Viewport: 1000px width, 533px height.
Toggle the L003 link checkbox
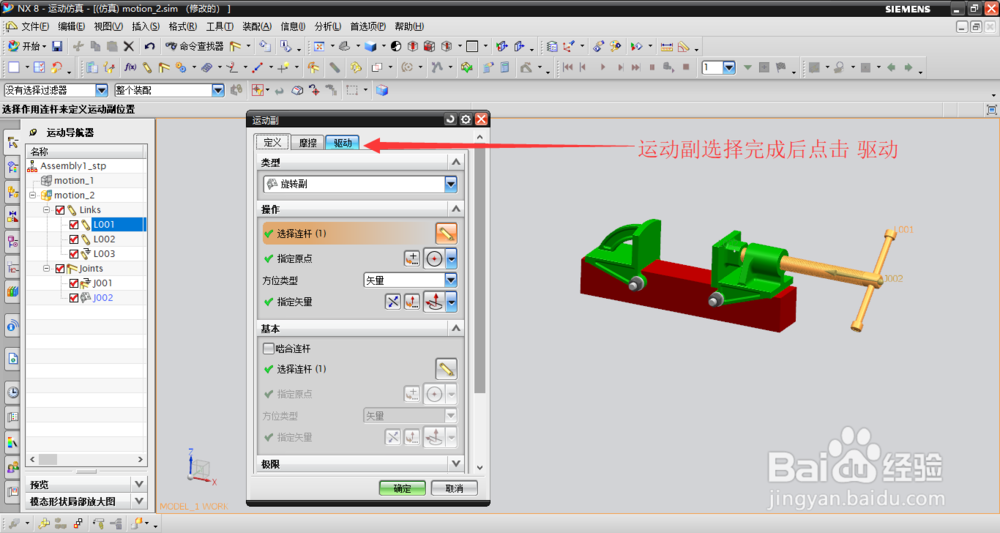[74, 254]
